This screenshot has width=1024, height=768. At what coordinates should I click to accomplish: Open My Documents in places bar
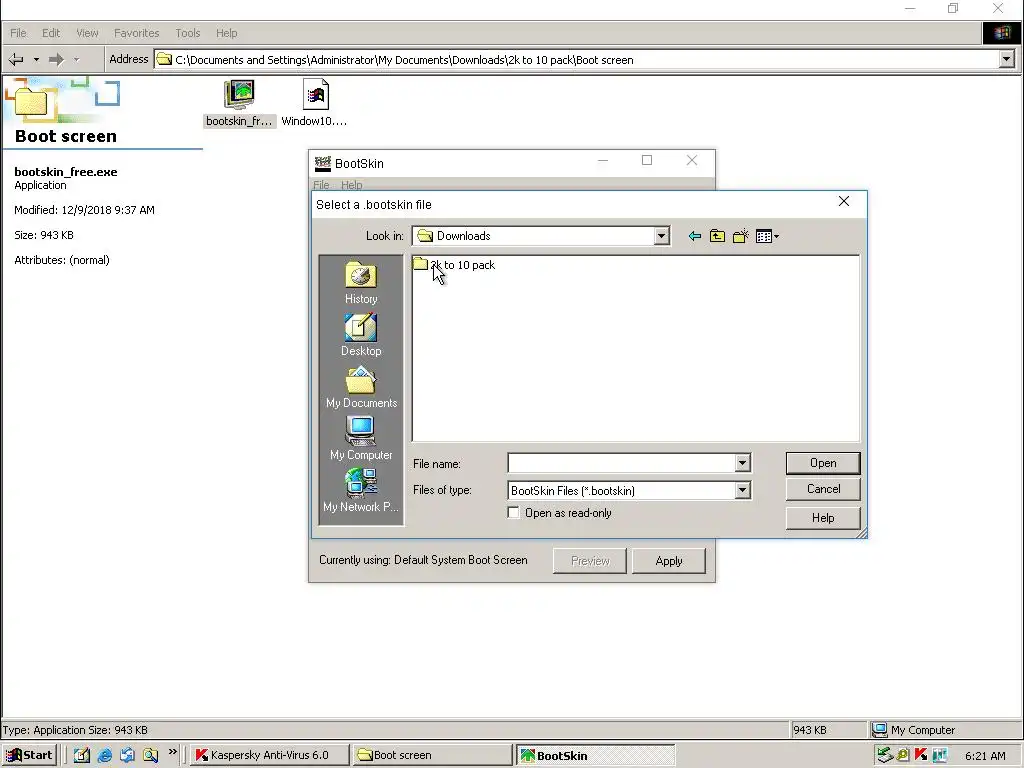[360, 387]
